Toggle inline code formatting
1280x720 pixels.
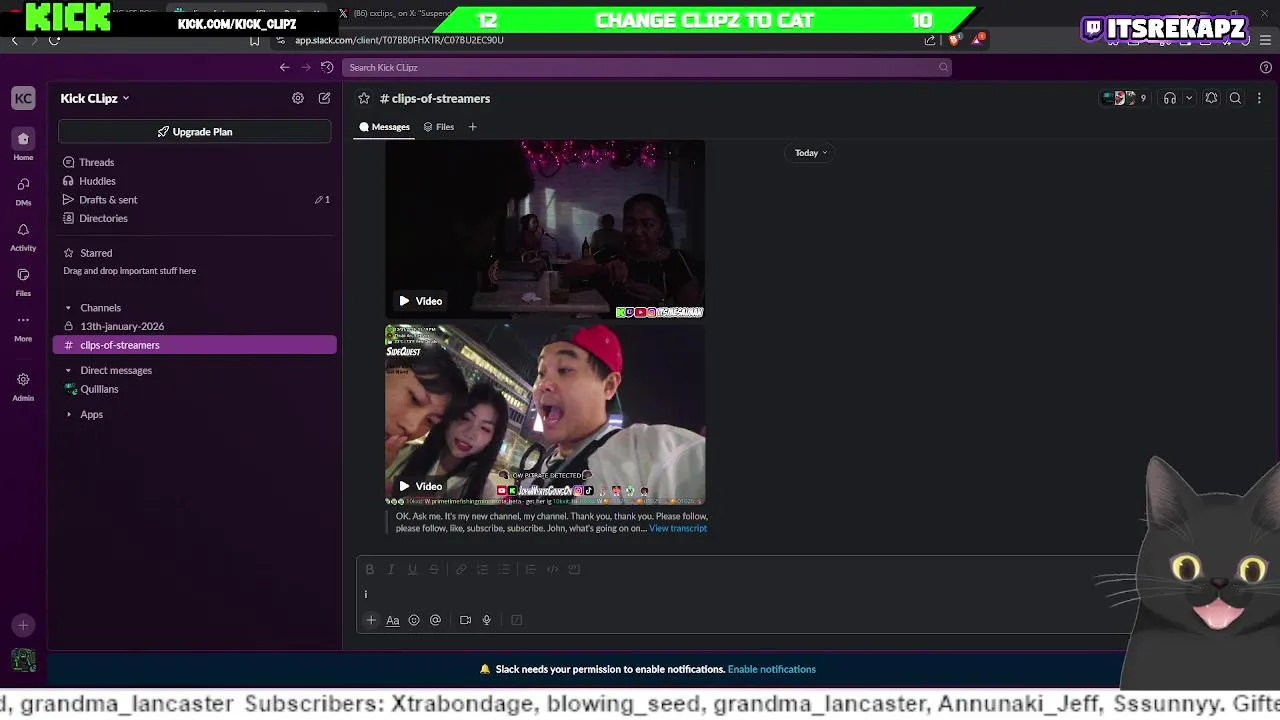[x=552, y=569]
